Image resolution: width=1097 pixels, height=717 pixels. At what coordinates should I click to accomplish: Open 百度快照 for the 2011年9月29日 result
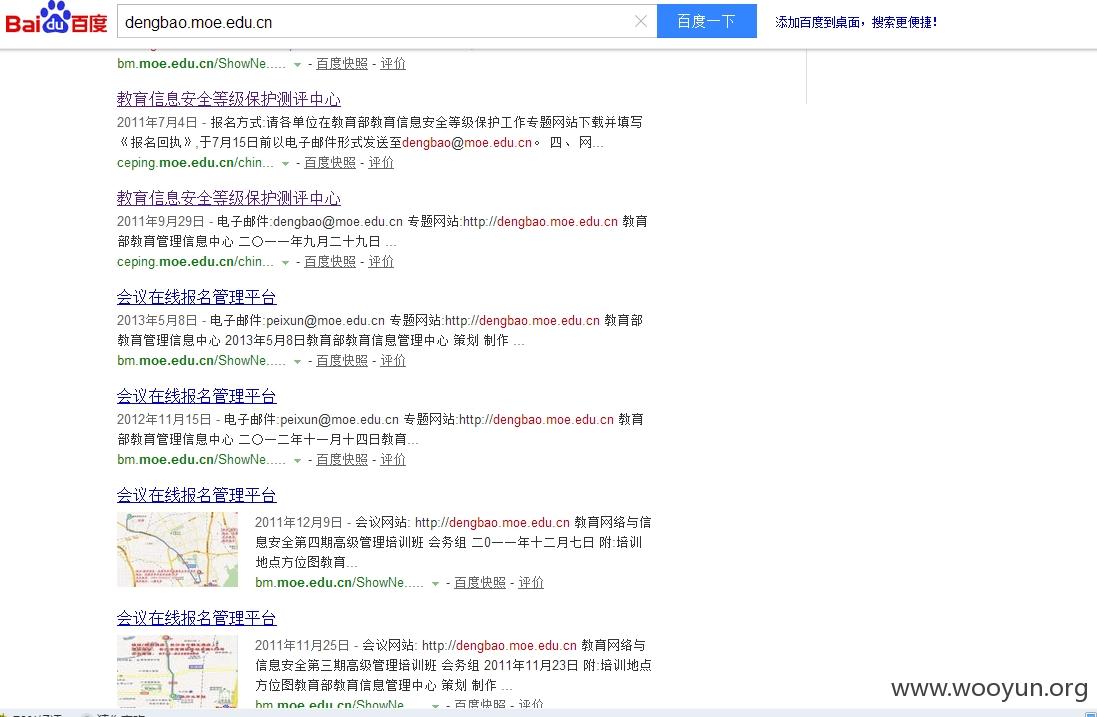[330, 262]
